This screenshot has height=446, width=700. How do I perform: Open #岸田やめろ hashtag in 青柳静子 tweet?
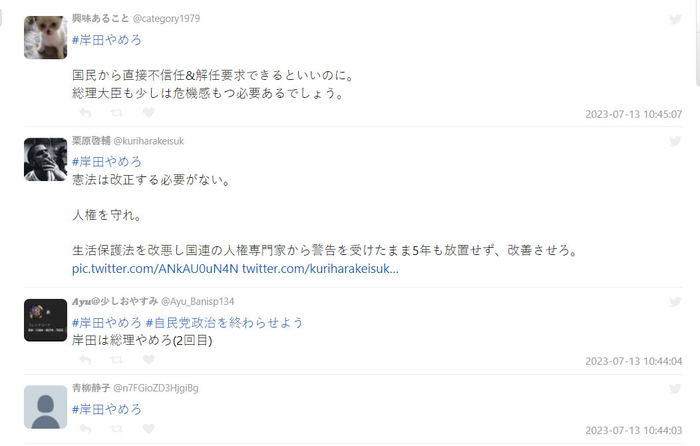click(107, 409)
